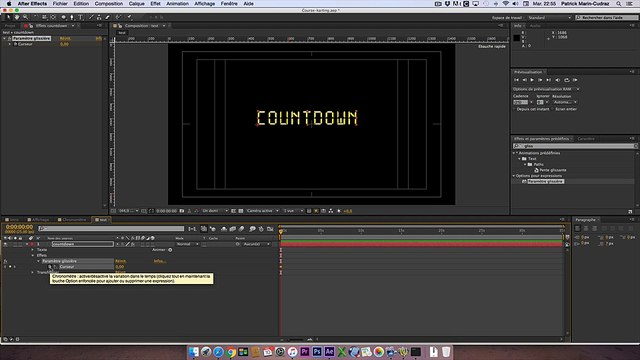The image size is (640, 360).
Task: Click the Animer round arrow button
Action: coord(170,250)
